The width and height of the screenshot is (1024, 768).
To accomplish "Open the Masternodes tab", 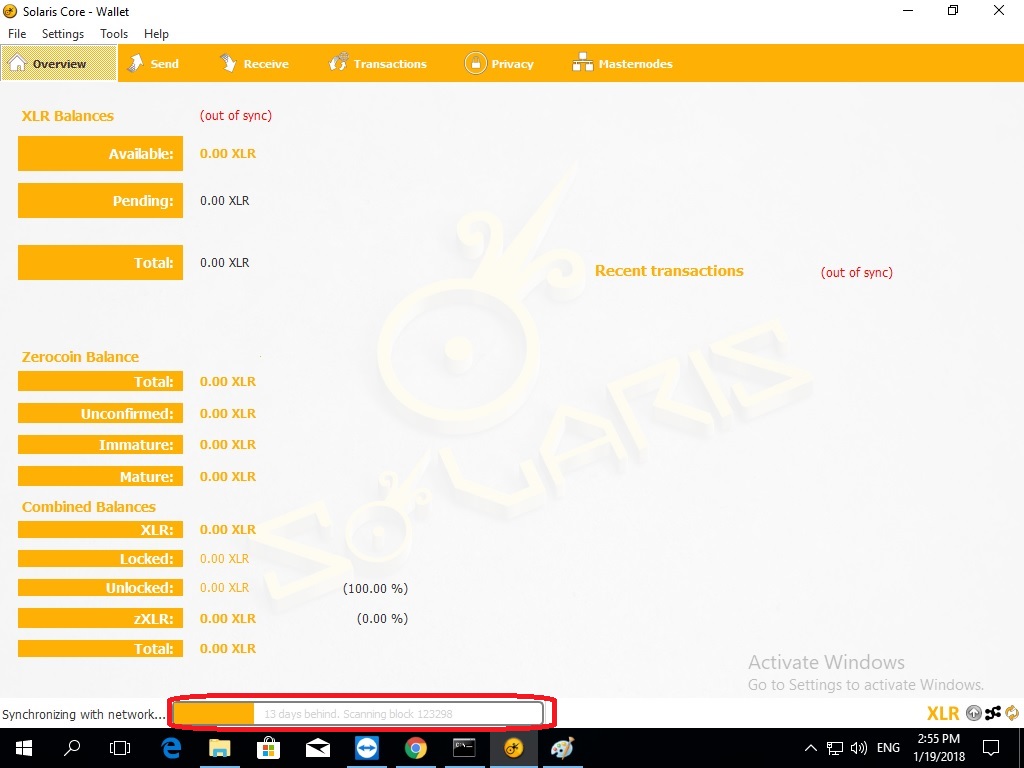I will pyautogui.click(x=622, y=63).
